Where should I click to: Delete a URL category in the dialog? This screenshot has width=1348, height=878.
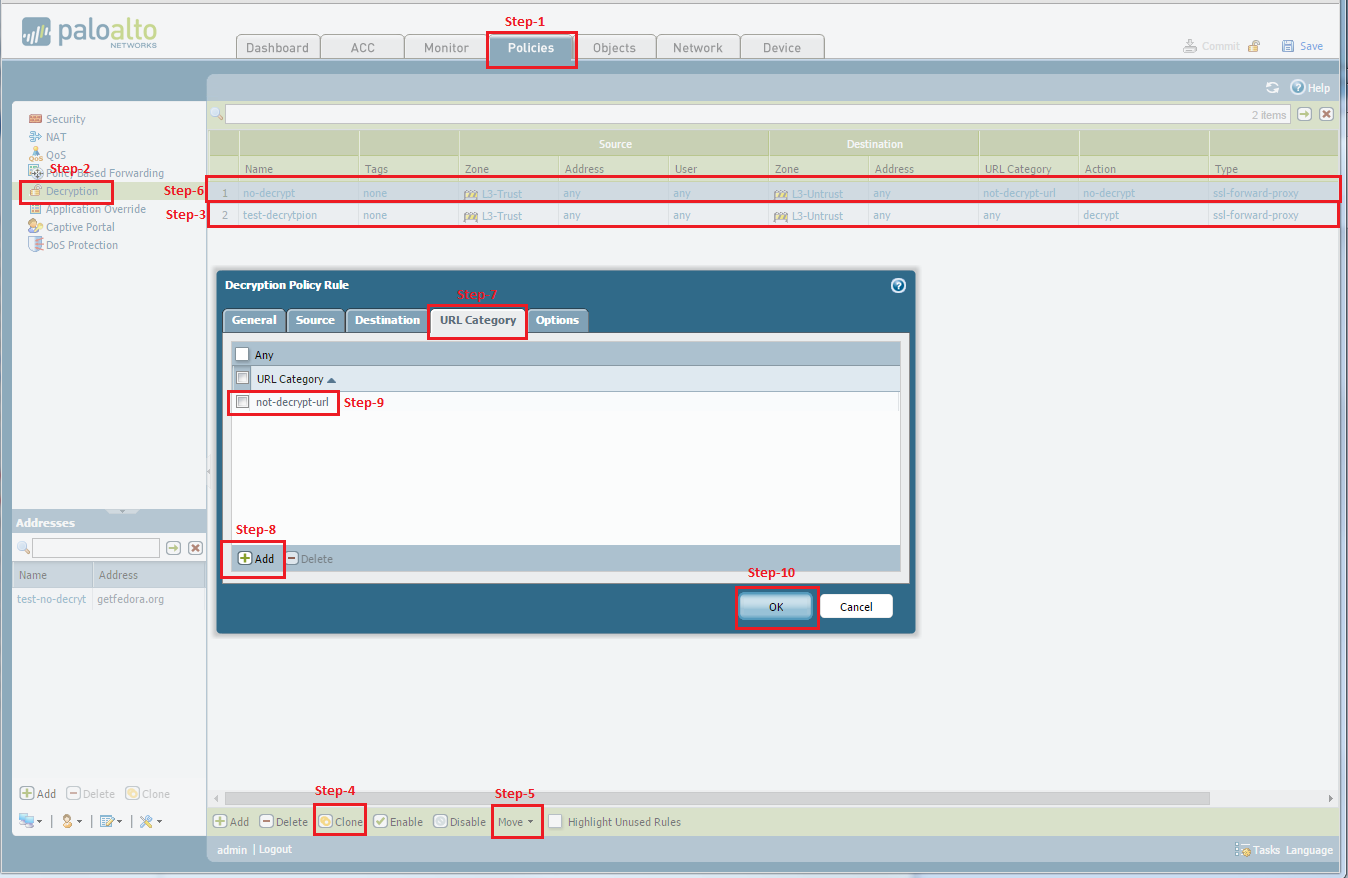(x=309, y=559)
